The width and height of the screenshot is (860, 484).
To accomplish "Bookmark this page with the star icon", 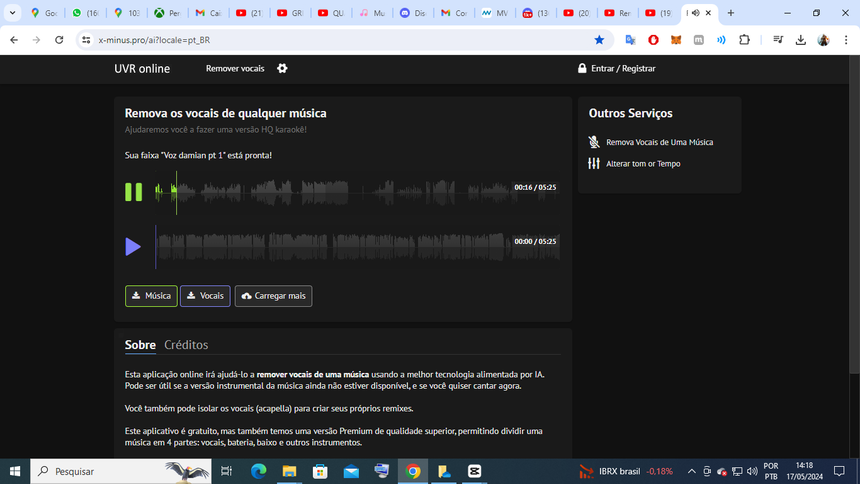I will tap(599, 40).
